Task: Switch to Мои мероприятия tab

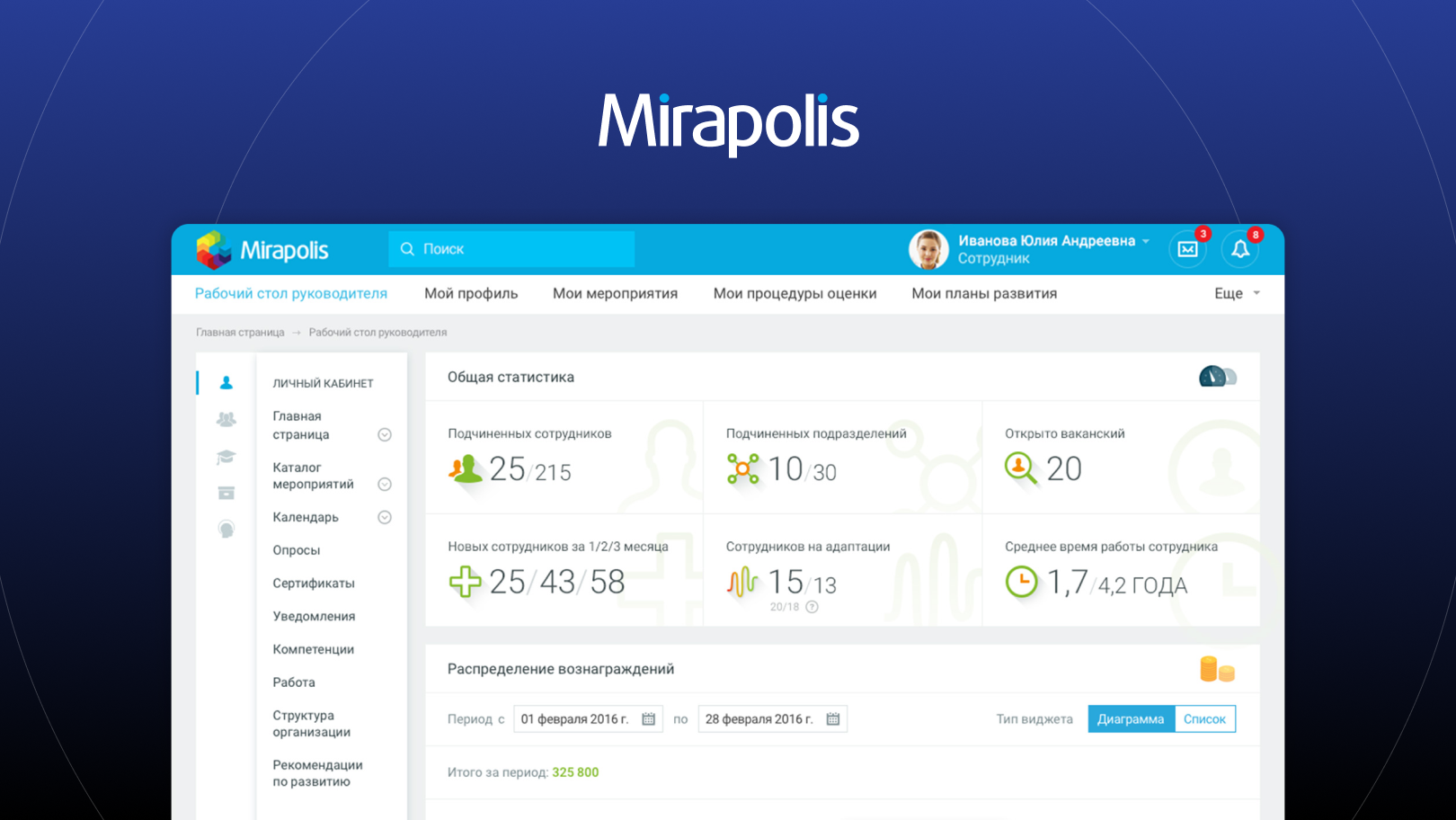Action: pyautogui.click(x=615, y=293)
